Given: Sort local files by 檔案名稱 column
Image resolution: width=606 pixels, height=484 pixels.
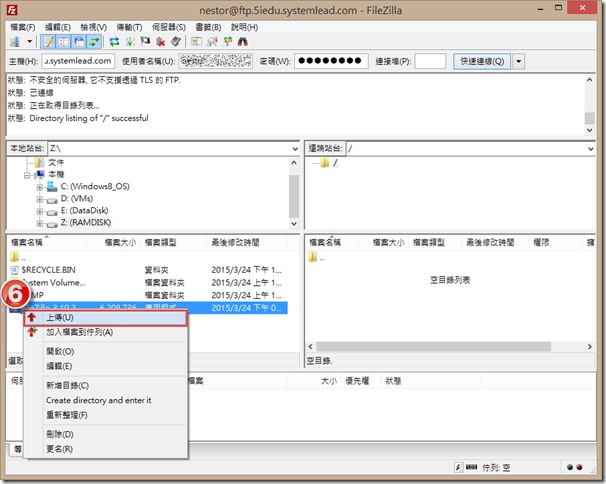Looking at the screenshot, I should [x=47, y=242].
